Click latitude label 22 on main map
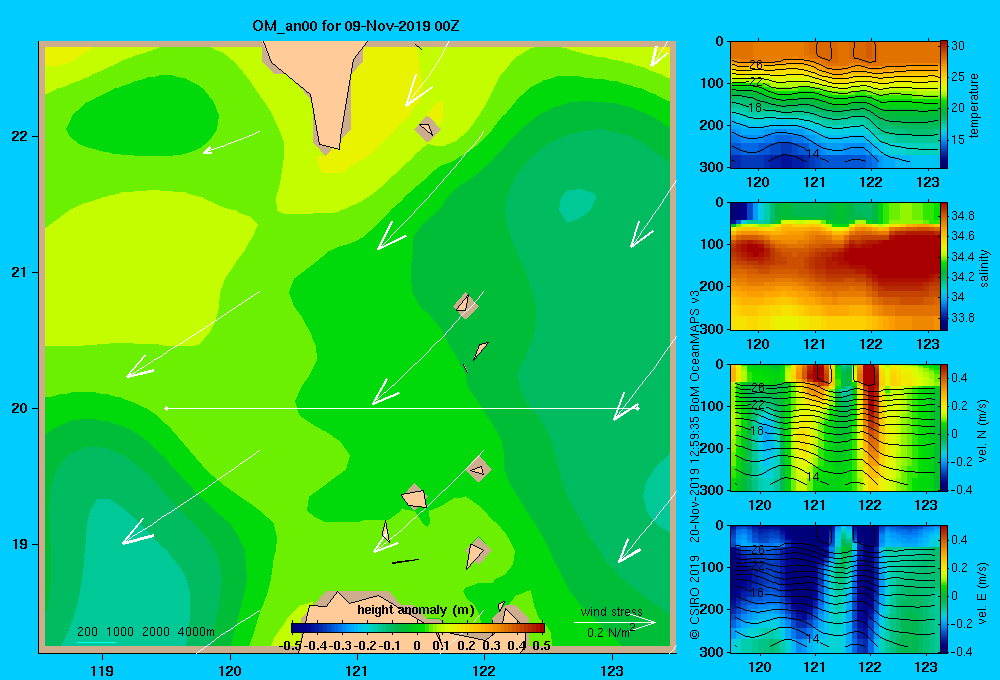The image size is (1000, 680). (x=20, y=136)
